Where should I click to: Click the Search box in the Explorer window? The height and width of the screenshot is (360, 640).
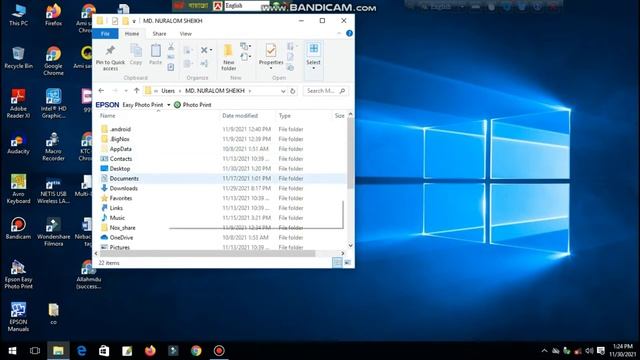point(325,91)
